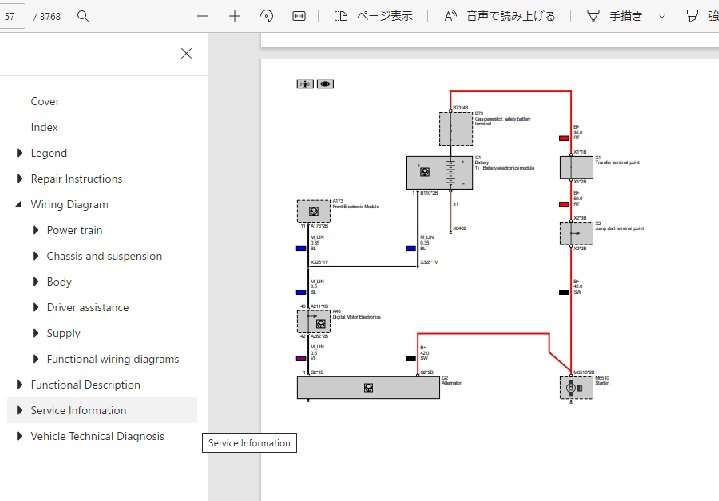
Task: Go to the Wiring Diagram bookmark
Action: coord(70,204)
